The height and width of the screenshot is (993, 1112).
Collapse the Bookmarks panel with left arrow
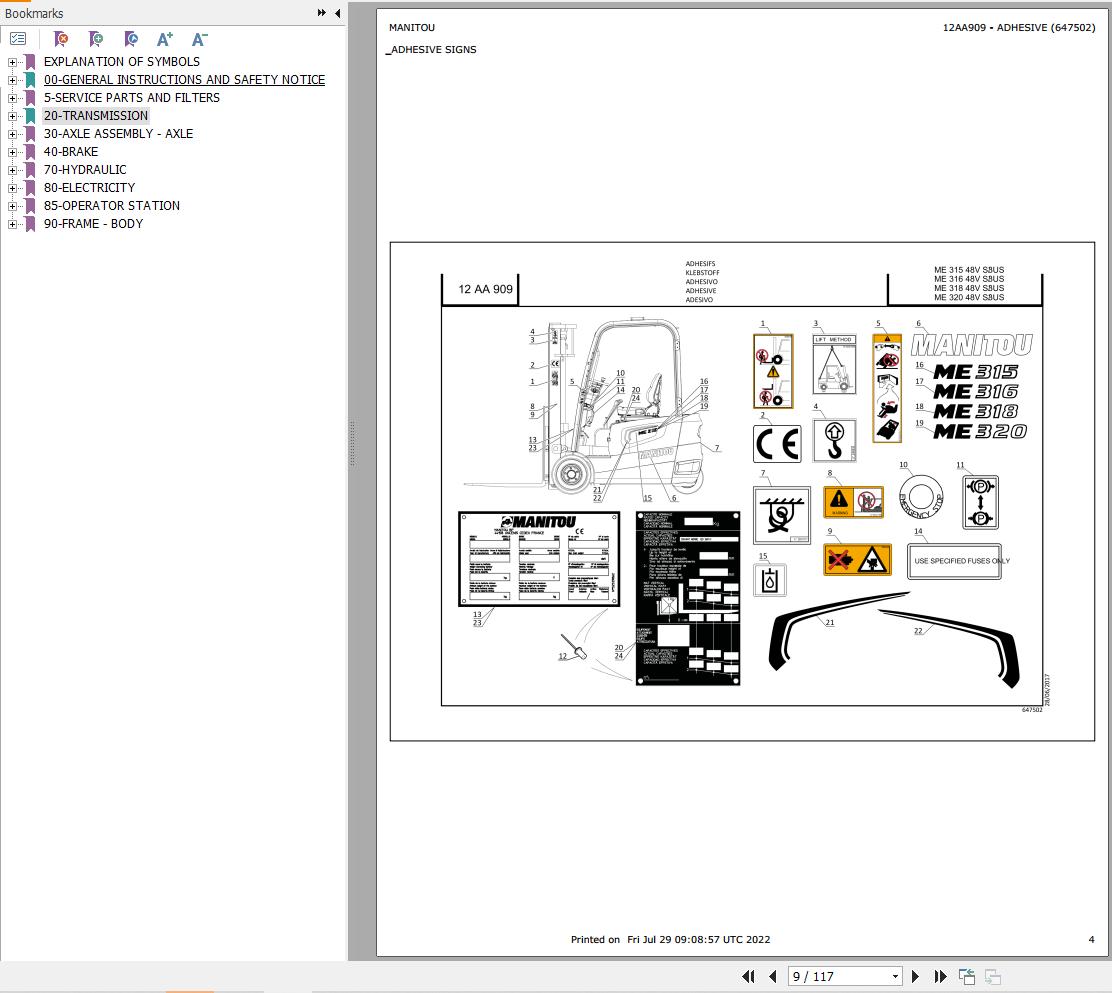(338, 13)
